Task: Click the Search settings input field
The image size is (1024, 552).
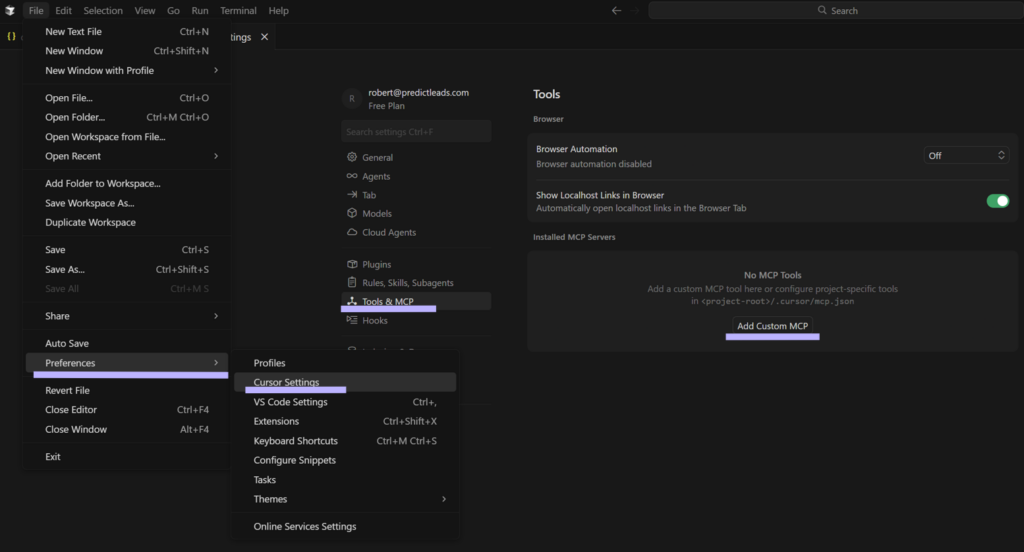Action: pyautogui.click(x=416, y=131)
